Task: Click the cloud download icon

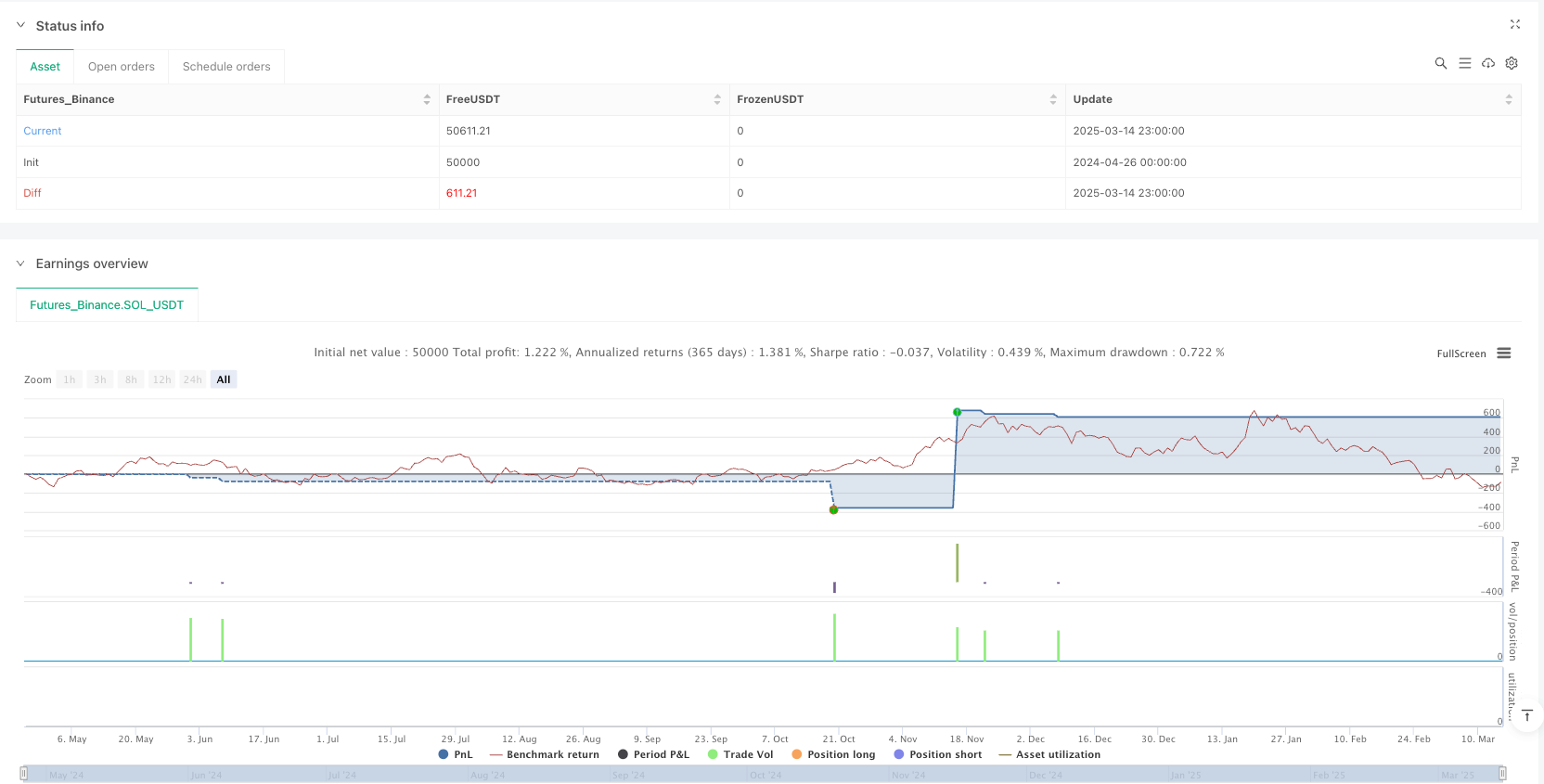Action: 1488,63
